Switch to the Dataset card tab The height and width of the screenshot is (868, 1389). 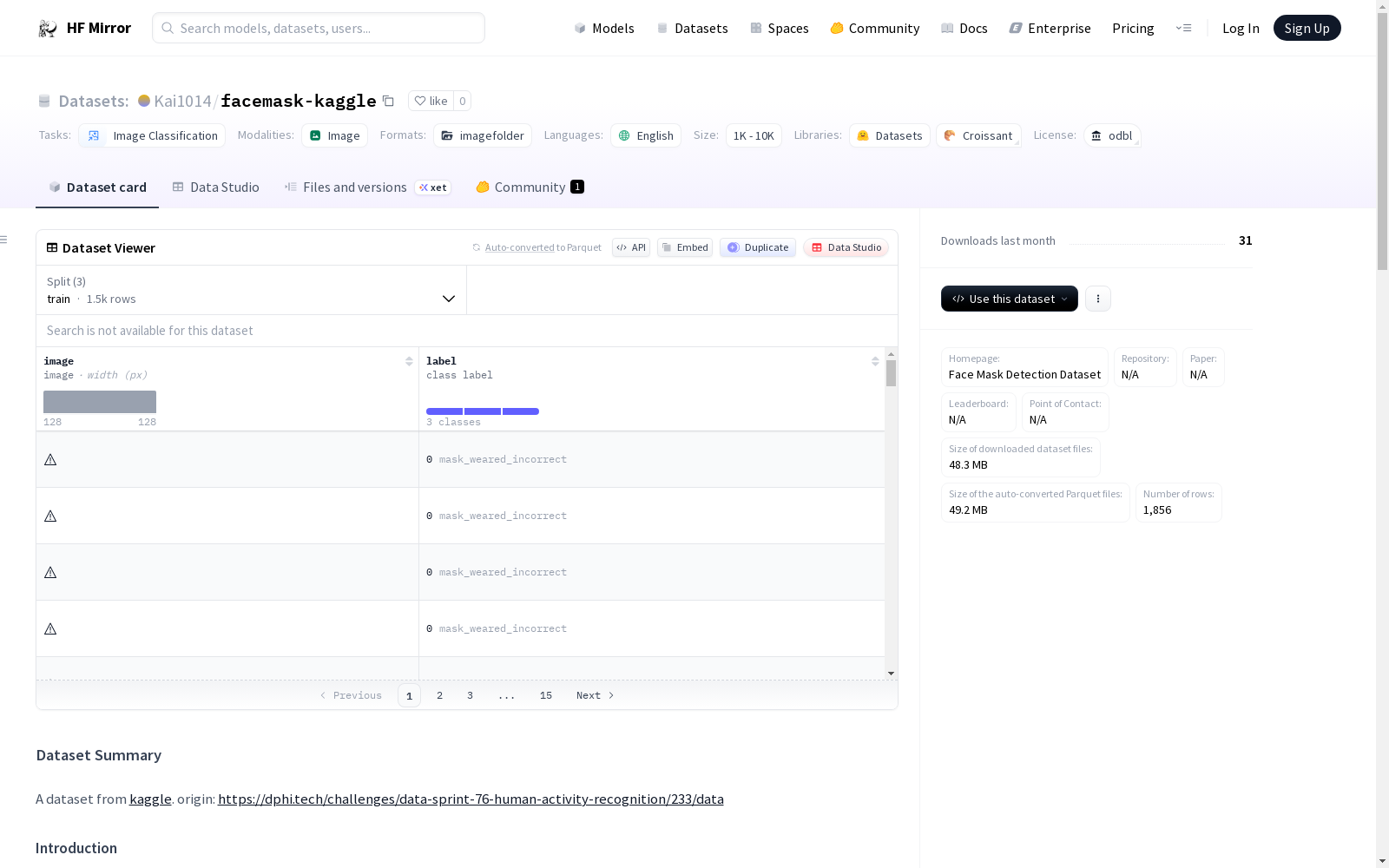[97, 187]
